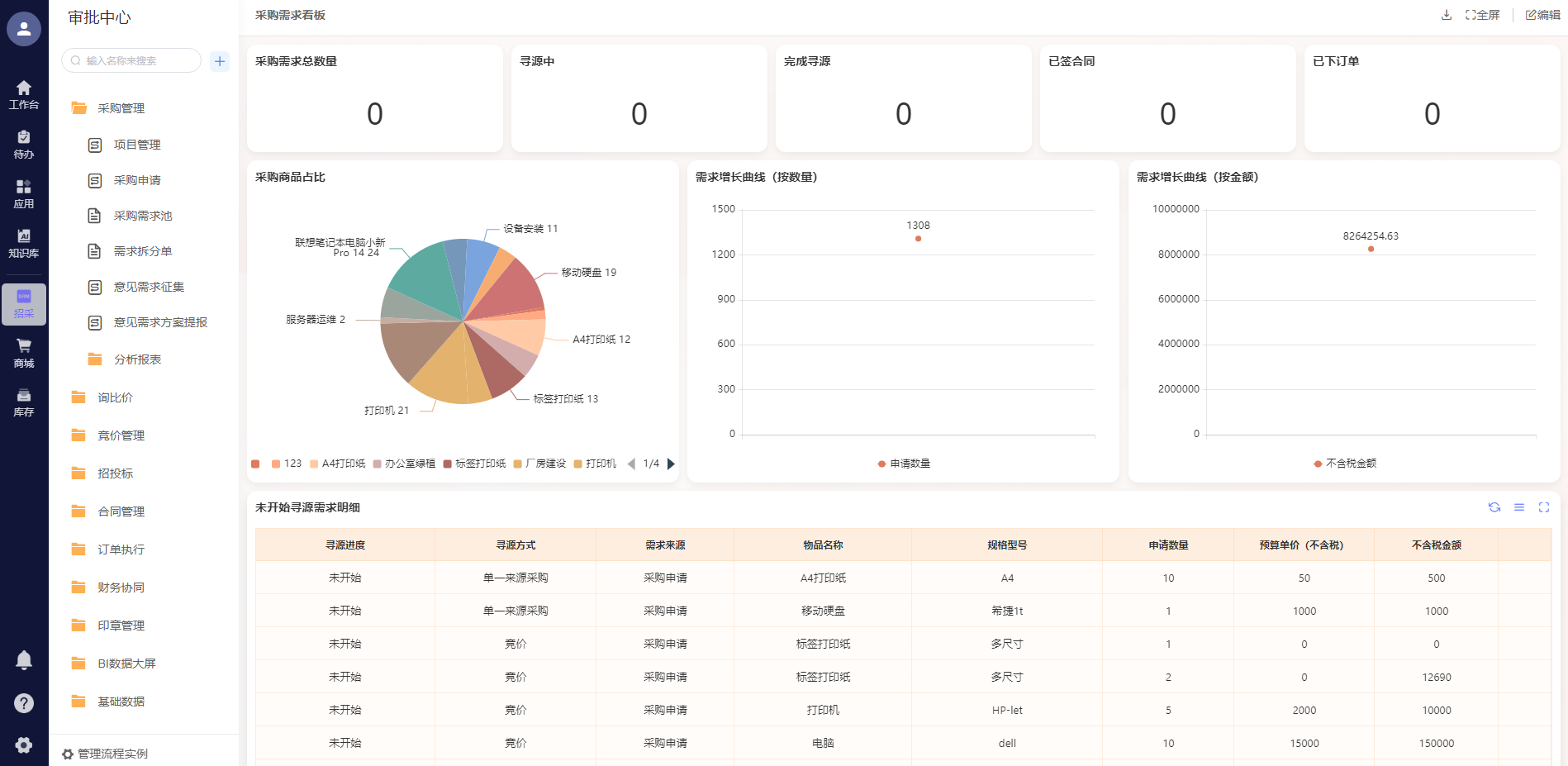
Task: Open 采购需求池 menu item
Action: click(142, 216)
